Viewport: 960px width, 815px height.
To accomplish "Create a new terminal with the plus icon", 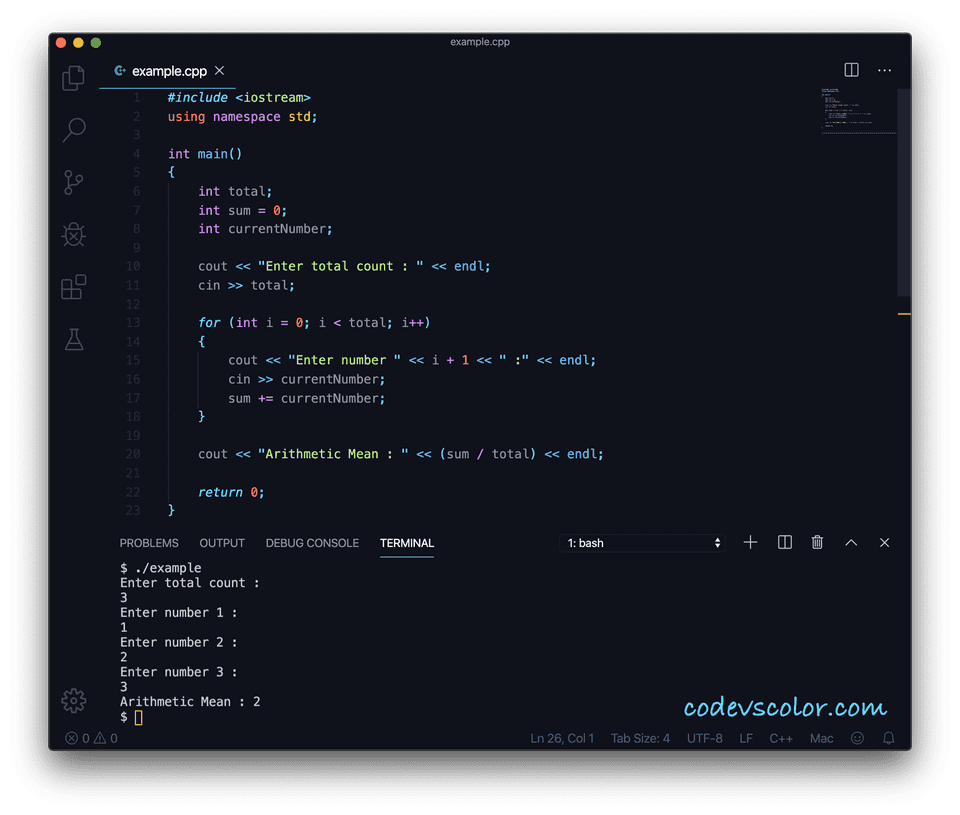I will click(750, 542).
